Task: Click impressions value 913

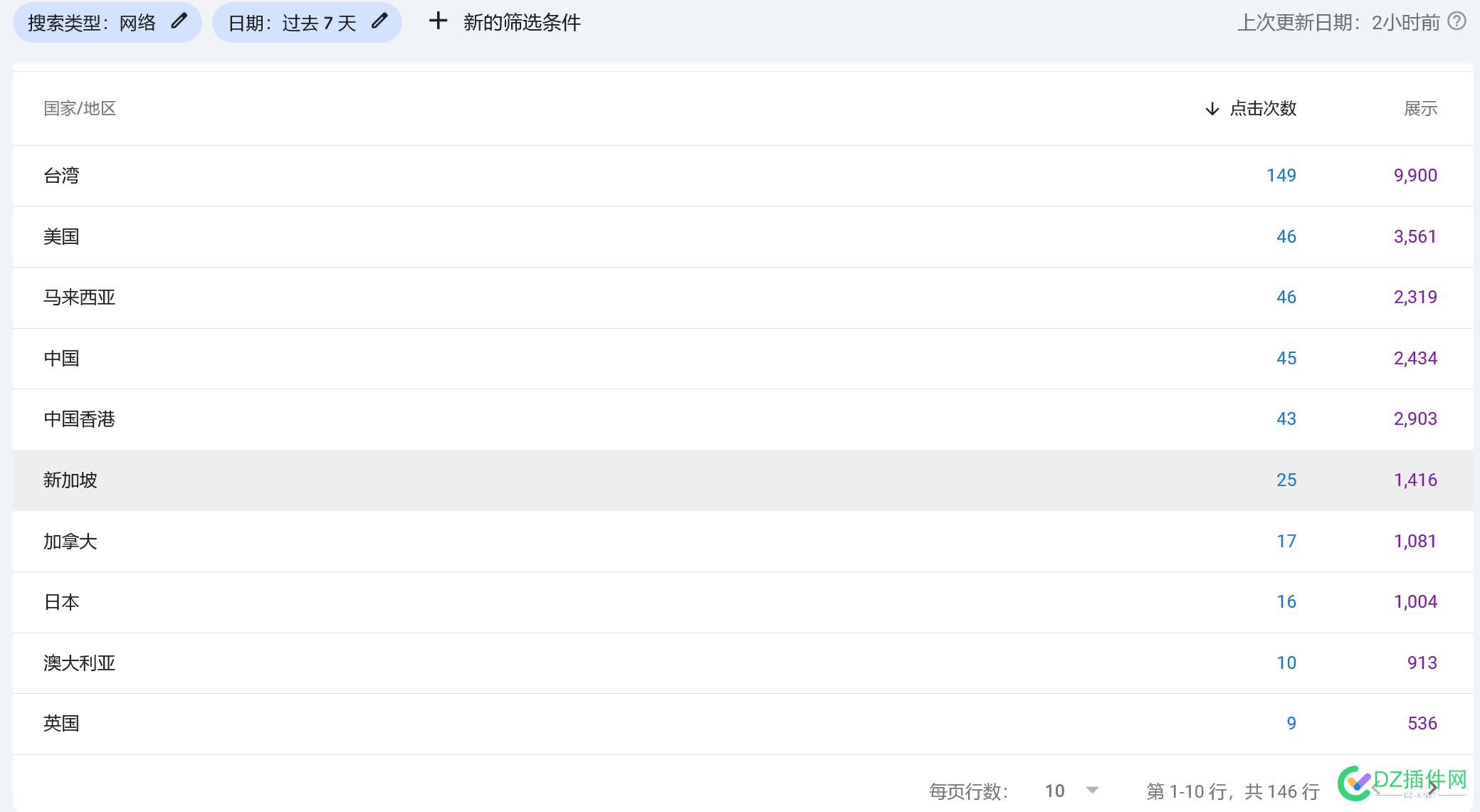Action: tap(1422, 663)
